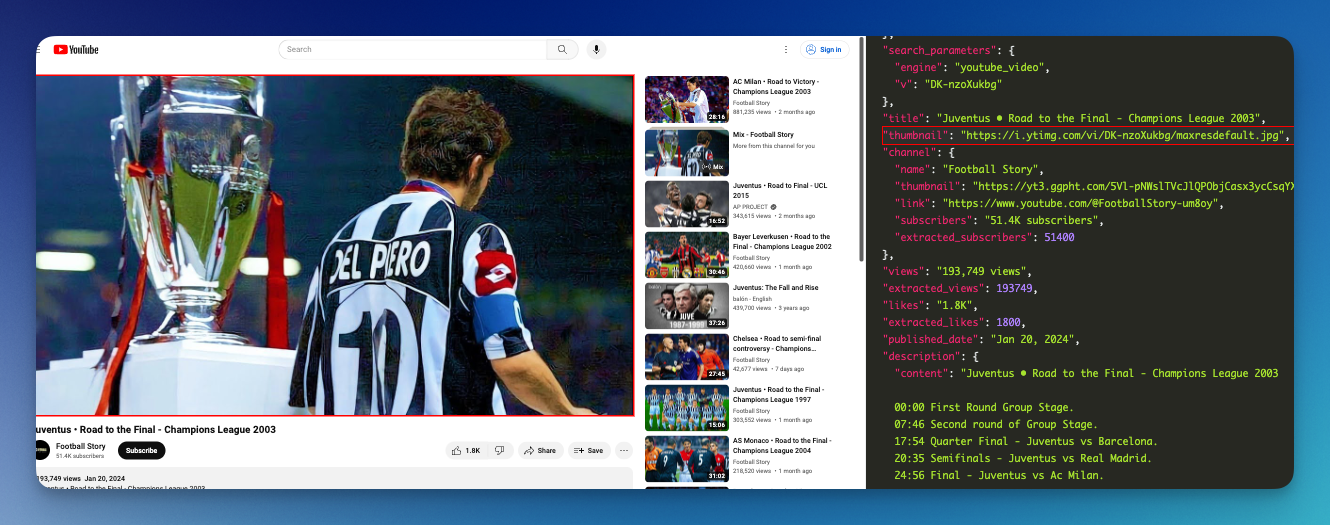Click the Sign in button

click(x=824, y=49)
